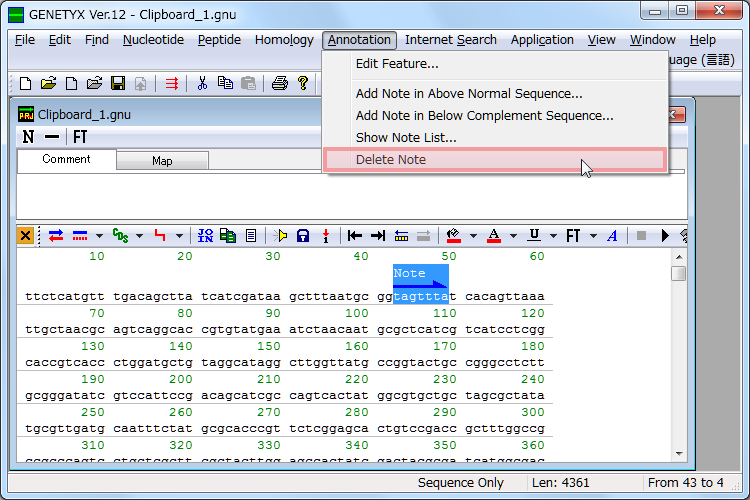Click the grayed paste clipboard icon
The width and height of the screenshot is (750, 500).
[248, 83]
